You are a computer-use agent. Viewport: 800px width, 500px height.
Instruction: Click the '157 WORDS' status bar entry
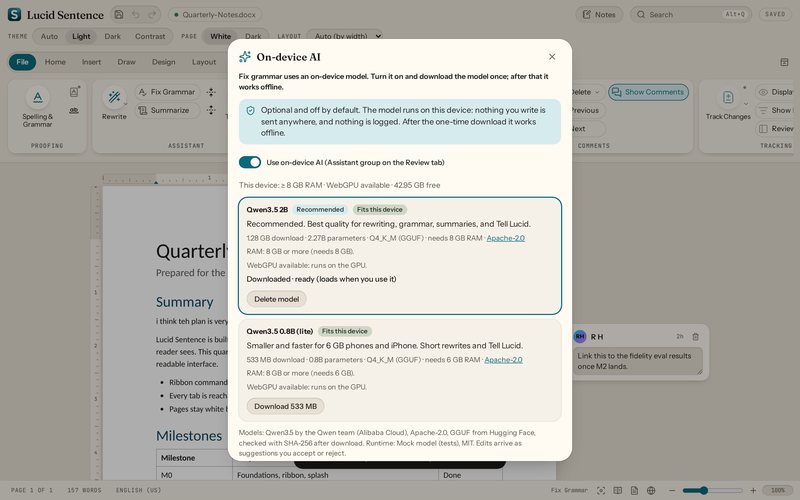(84, 490)
